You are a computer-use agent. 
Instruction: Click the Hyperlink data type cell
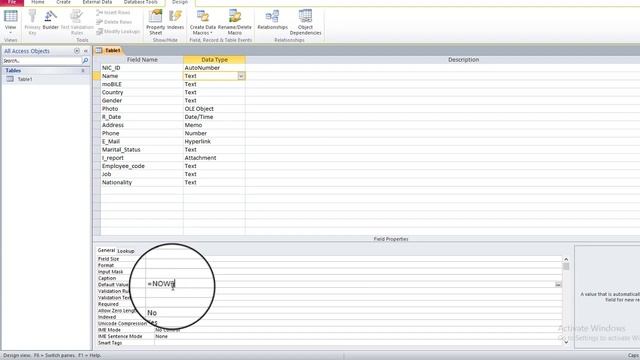click(x=214, y=141)
